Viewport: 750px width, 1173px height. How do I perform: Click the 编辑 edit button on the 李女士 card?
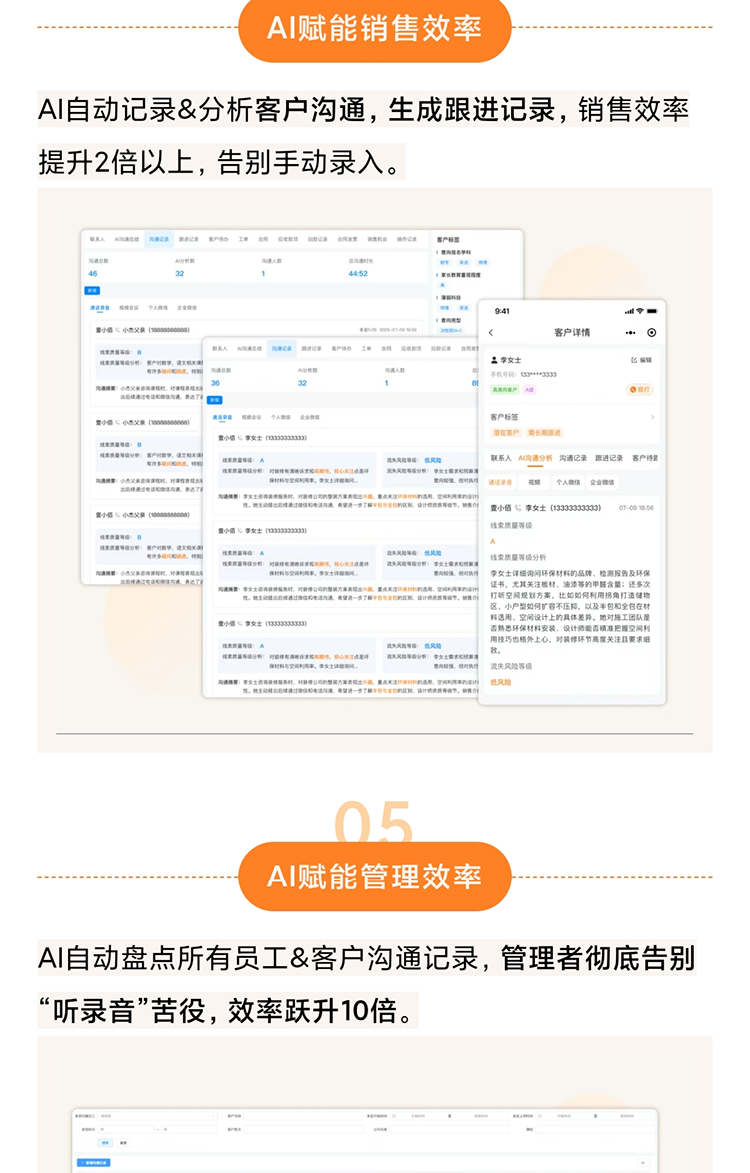(x=642, y=360)
